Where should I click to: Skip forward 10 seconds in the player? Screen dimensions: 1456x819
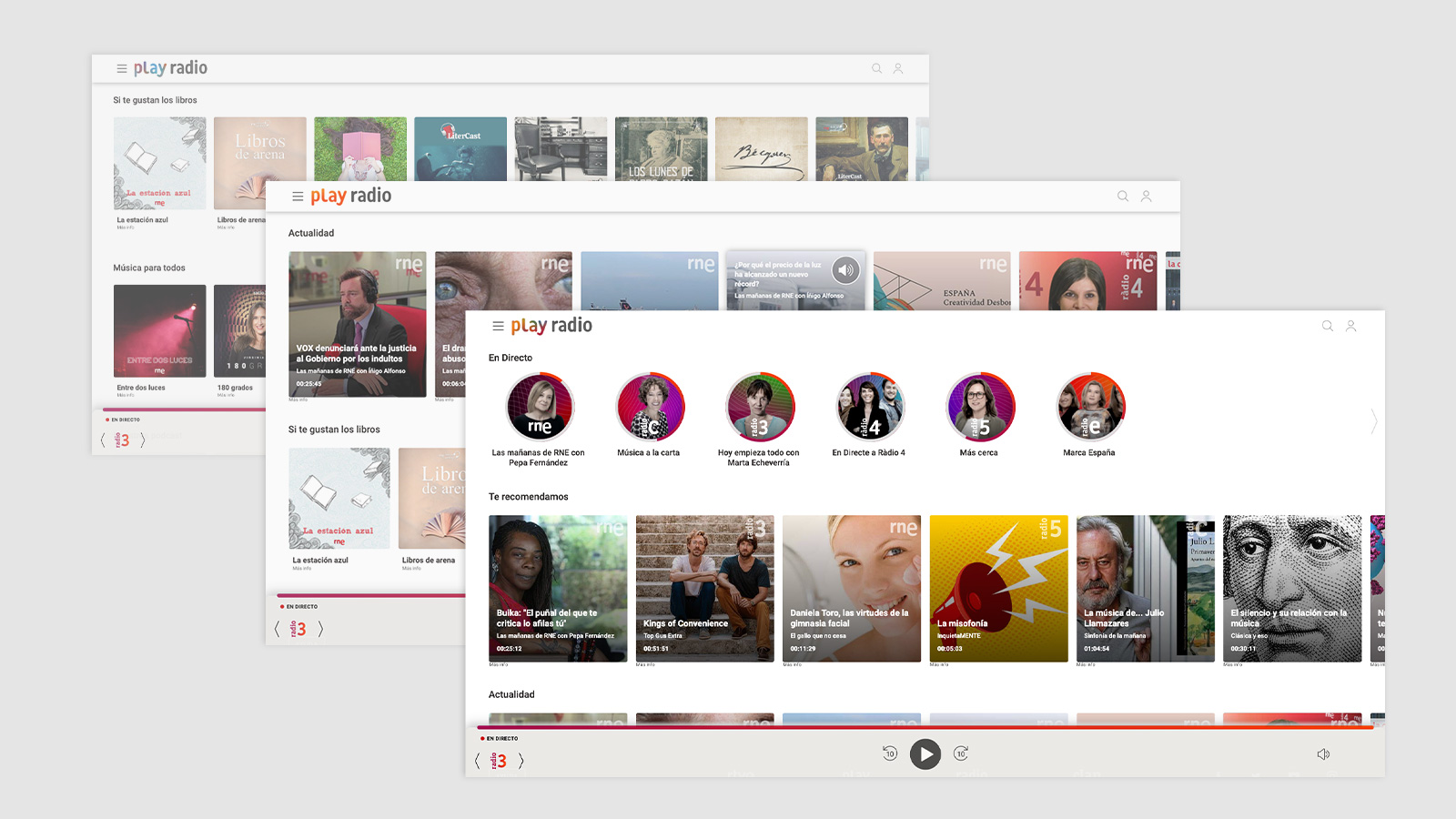pyautogui.click(x=962, y=753)
